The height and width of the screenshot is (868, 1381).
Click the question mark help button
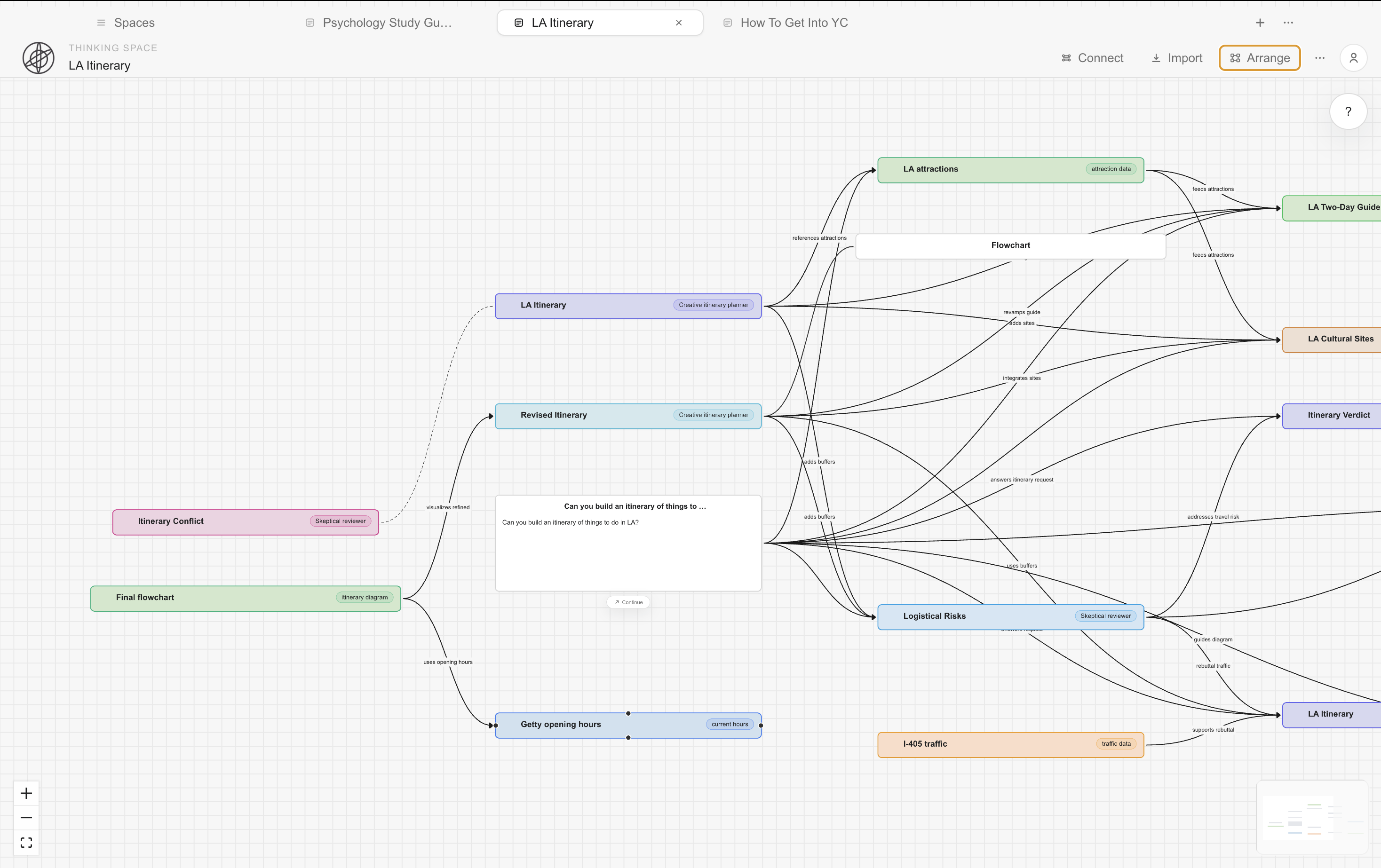coord(1348,112)
